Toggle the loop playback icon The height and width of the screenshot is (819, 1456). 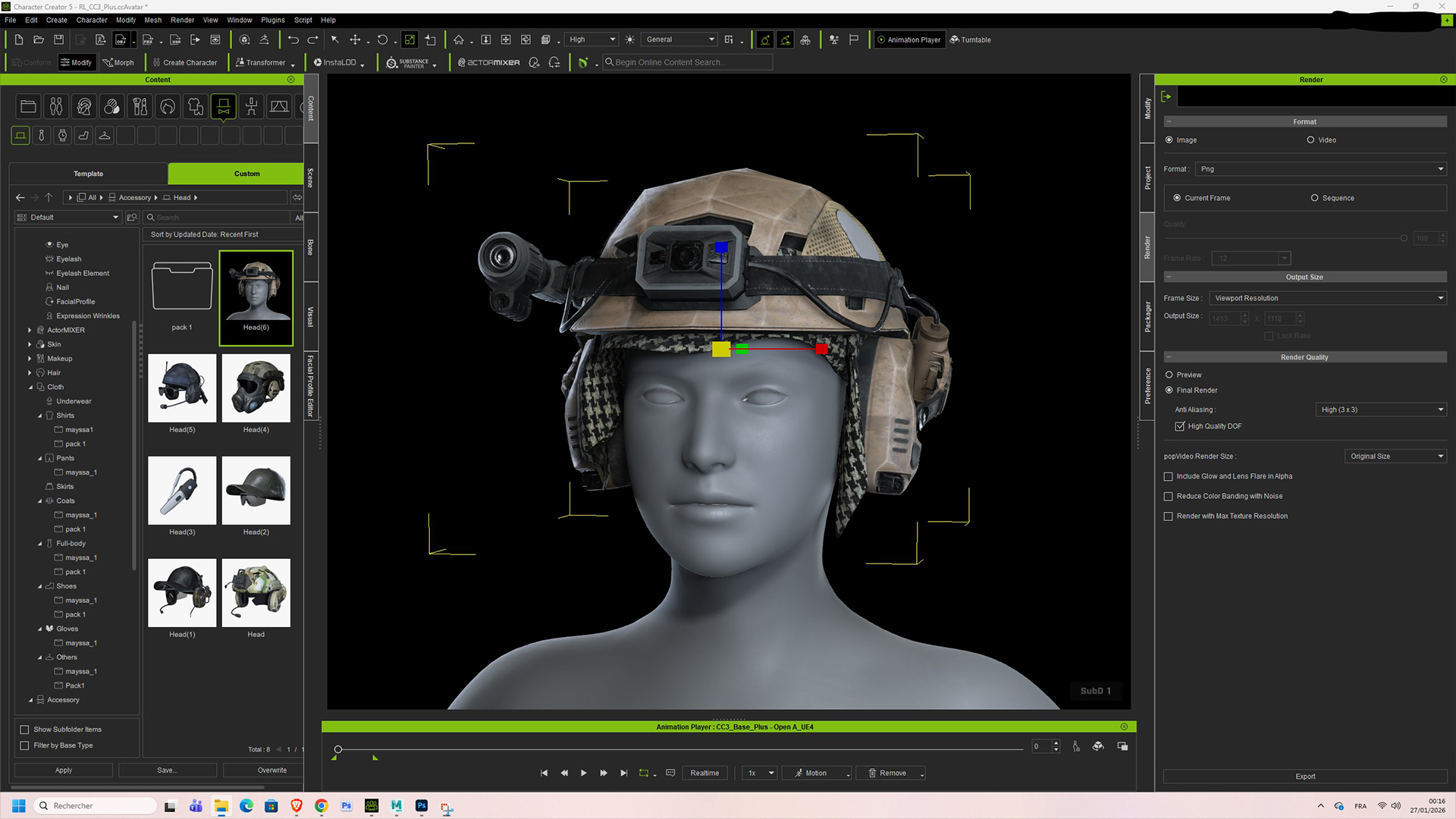tap(644, 773)
